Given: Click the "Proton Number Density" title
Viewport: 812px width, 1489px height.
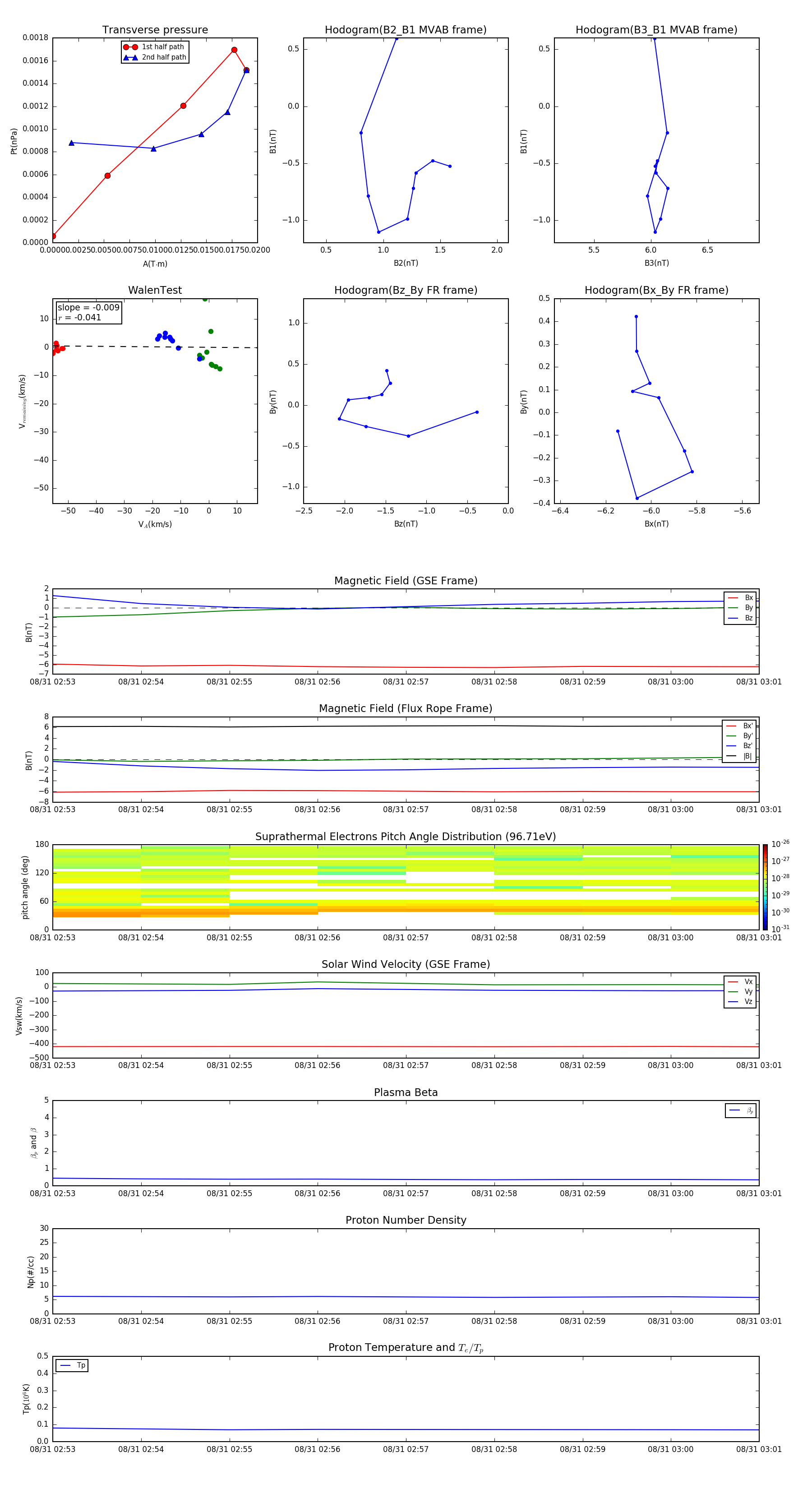Looking at the screenshot, I should pos(406,1220).
